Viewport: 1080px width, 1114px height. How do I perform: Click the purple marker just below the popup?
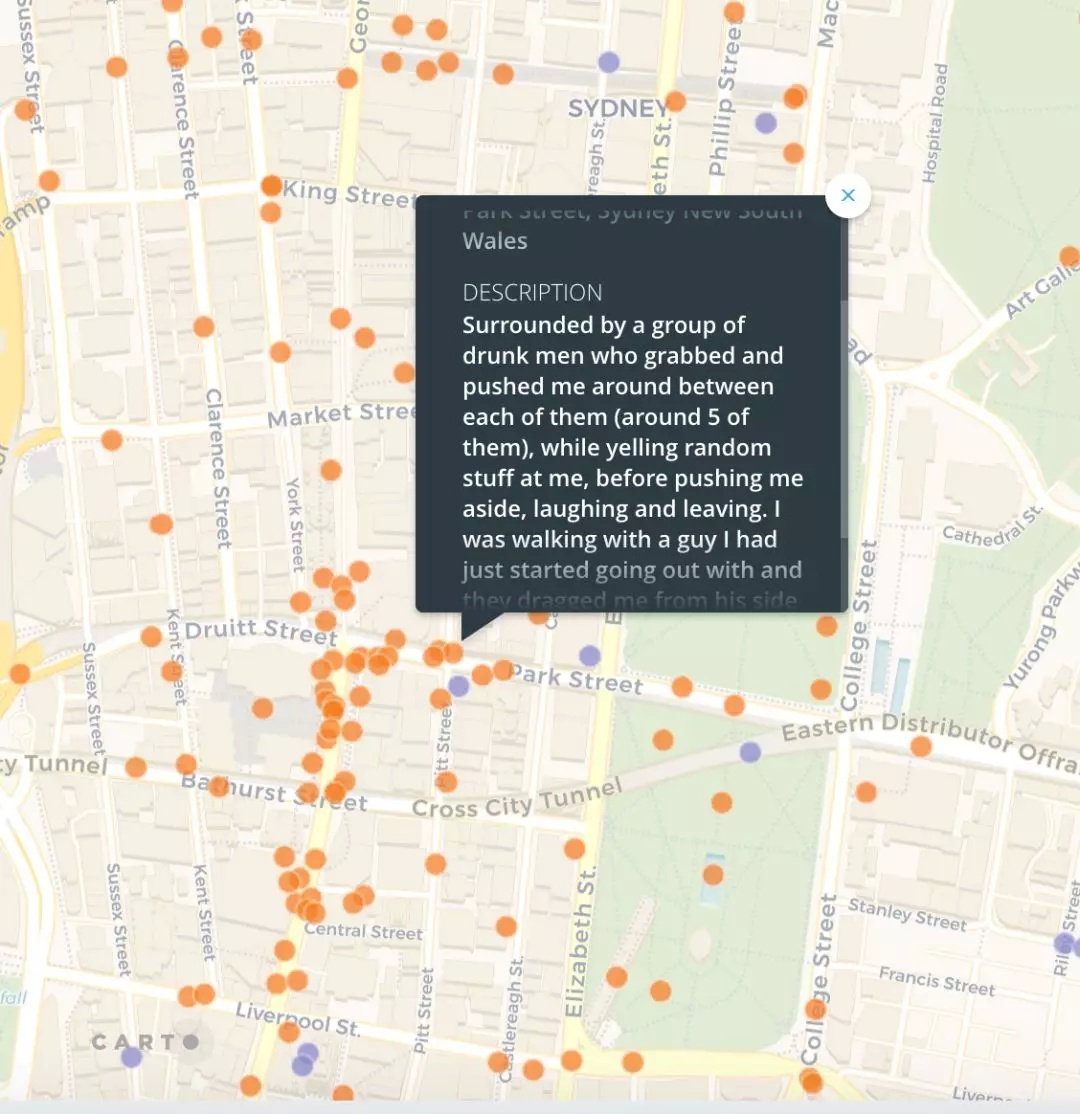click(589, 655)
